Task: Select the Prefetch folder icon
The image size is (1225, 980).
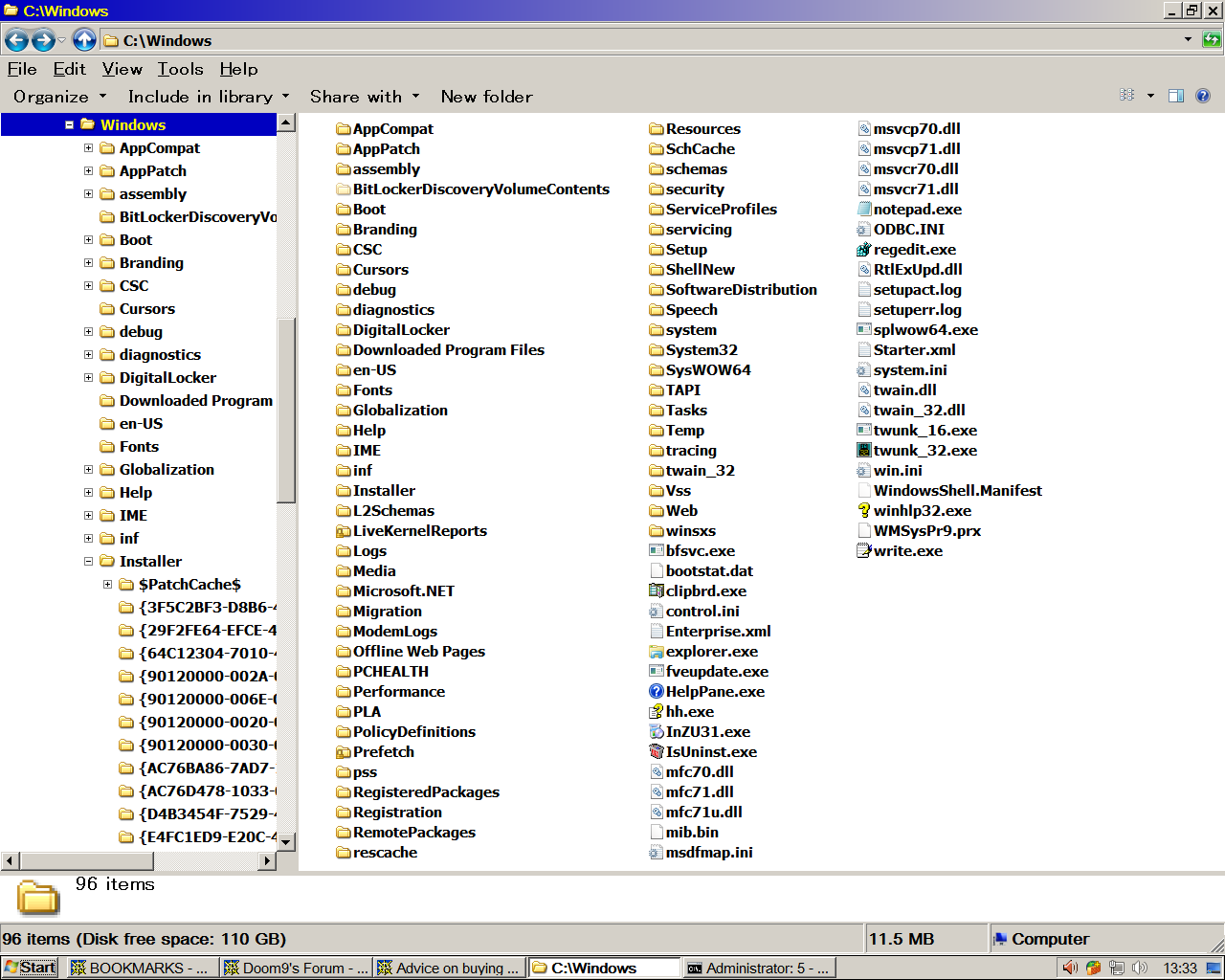Action: click(344, 752)
